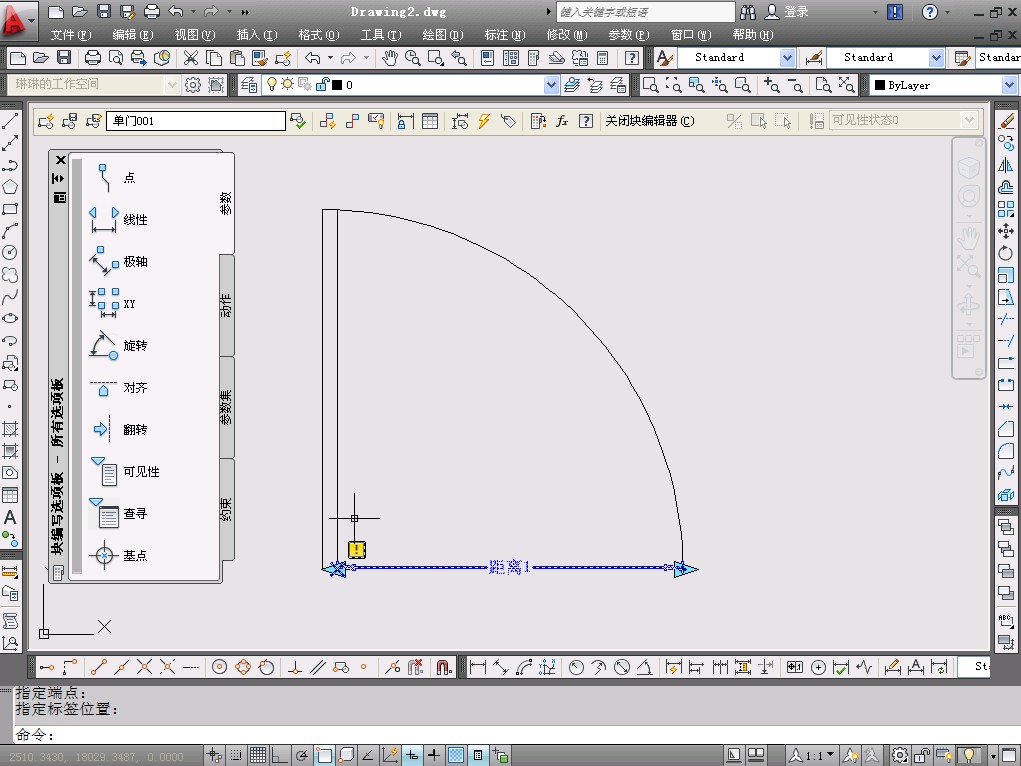Toggle grid display in status bar
1021x766 pixels.
click(258, 755)
